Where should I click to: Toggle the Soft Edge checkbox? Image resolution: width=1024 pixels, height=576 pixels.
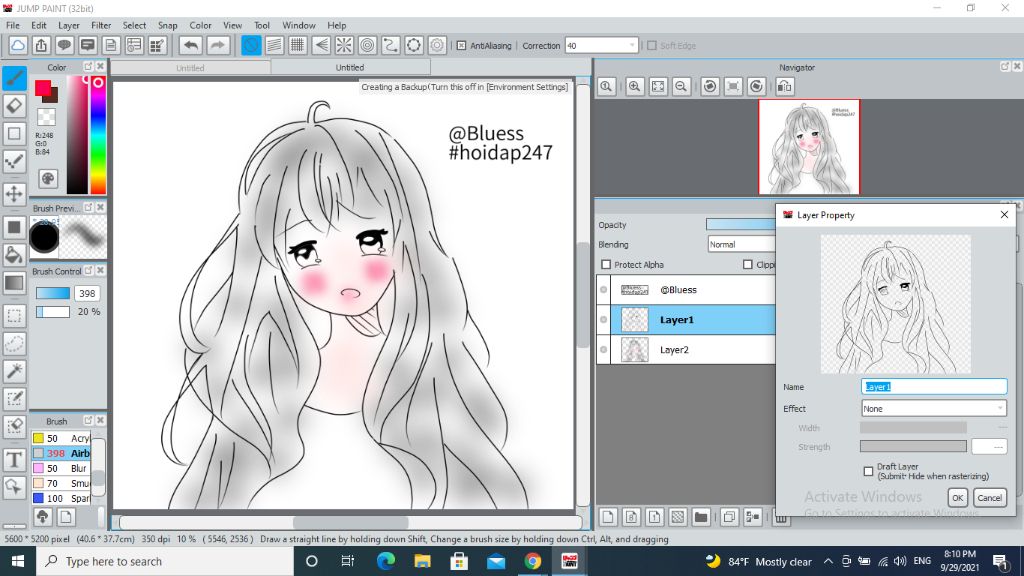point(652,46)
